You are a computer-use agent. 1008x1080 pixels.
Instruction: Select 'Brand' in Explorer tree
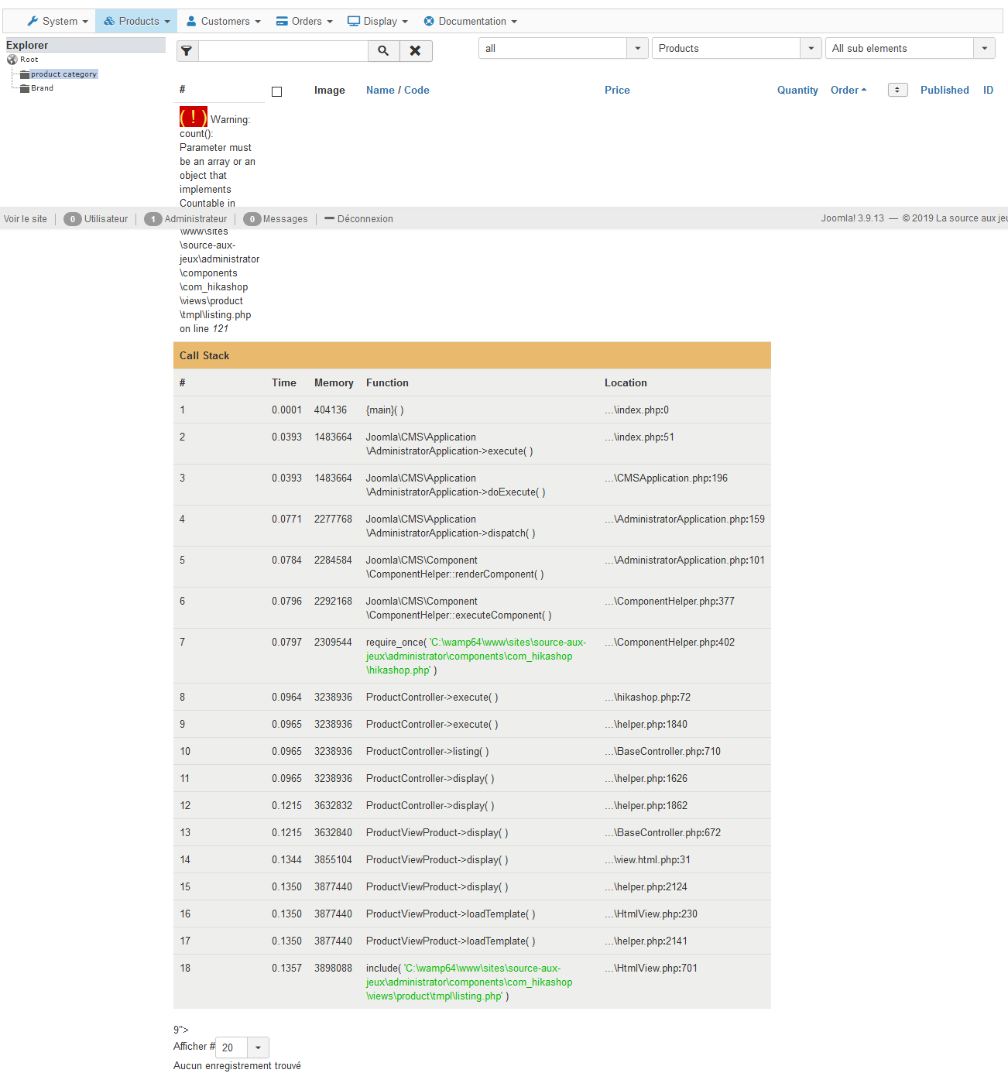click(x=42, y=88)
